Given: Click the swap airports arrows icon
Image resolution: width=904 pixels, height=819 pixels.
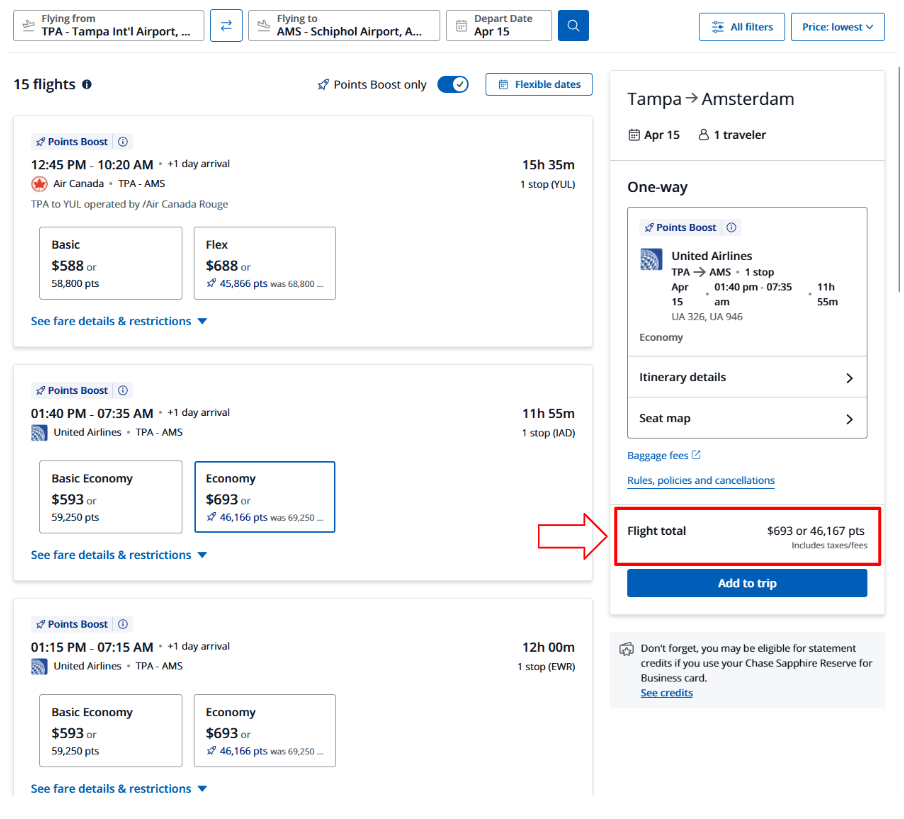Looking at the screenshot, I should [226, 26].
